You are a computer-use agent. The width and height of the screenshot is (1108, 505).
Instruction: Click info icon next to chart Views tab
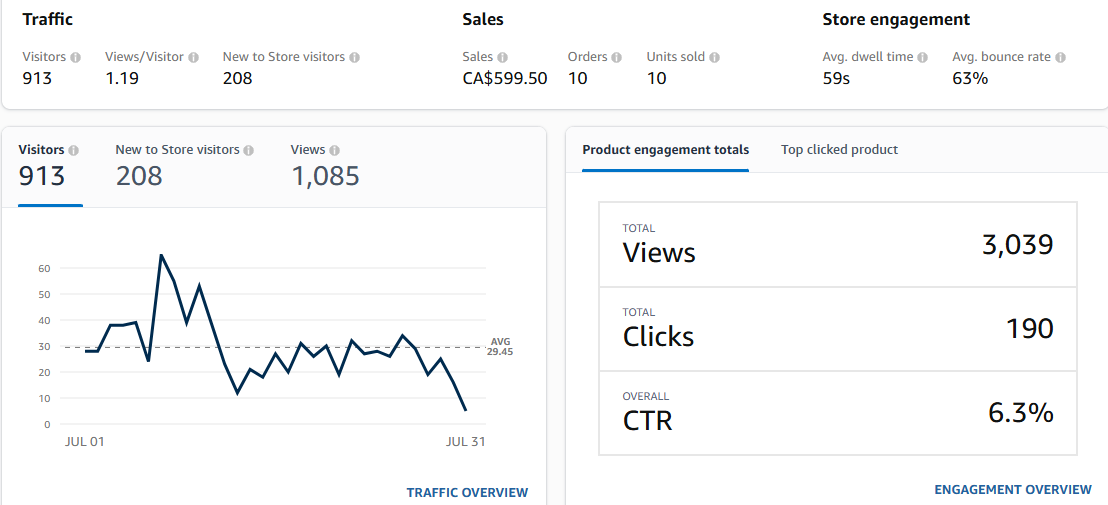pyautogui.click(x=334, y=150)
